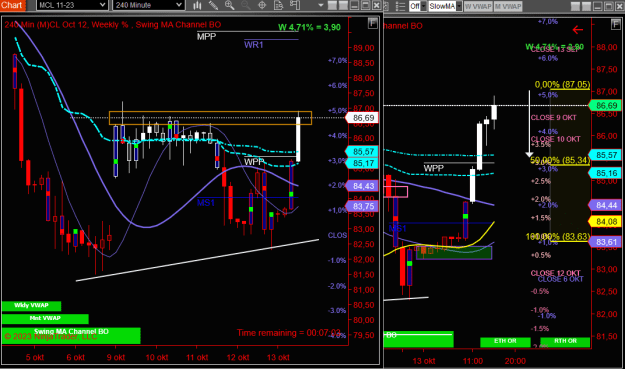Screen dimensions: 625x369
Task: Expand the toolbar overflow arrow in left chart
Action: coord(321,6)
